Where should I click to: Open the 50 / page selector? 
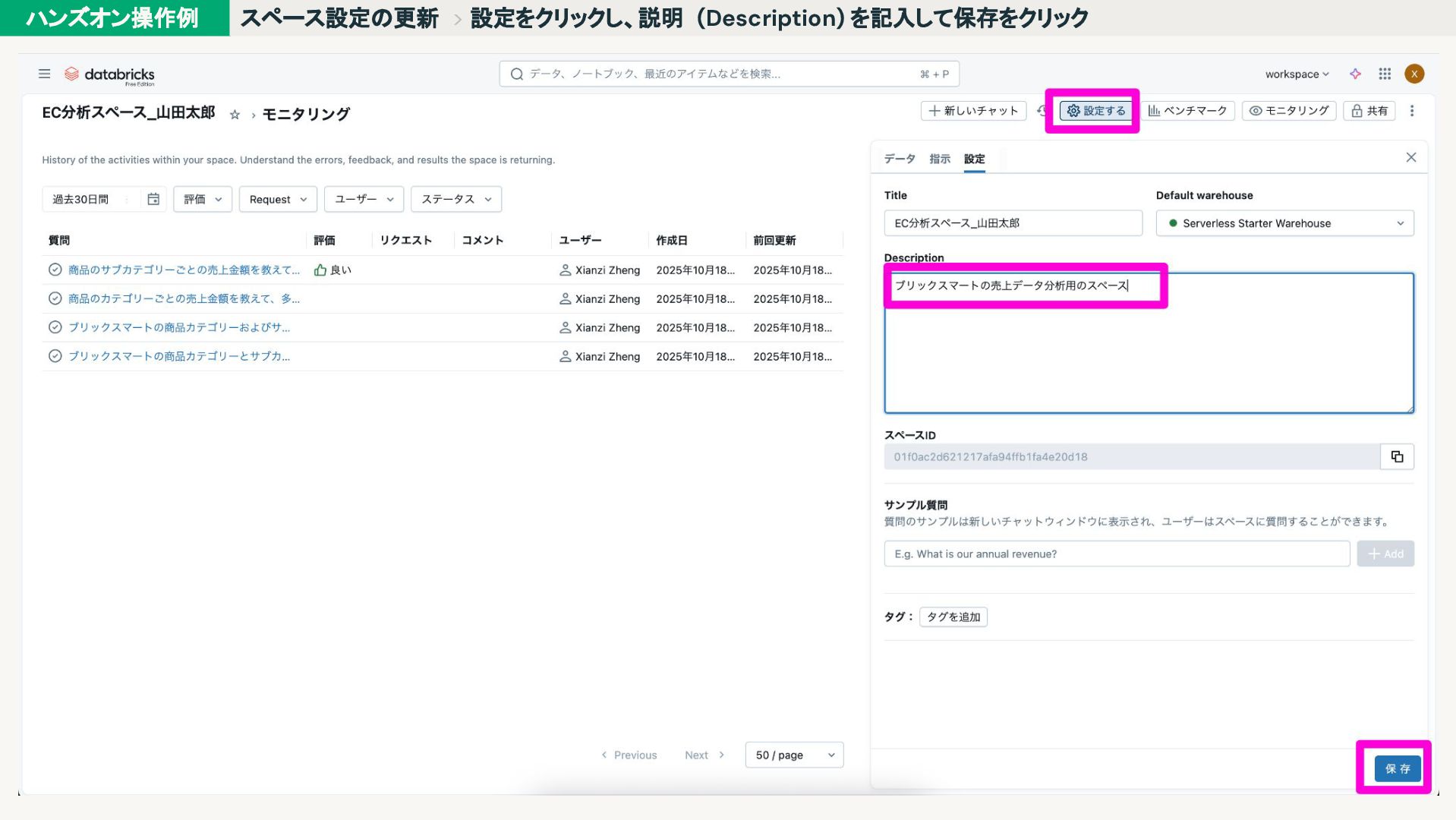794,755
